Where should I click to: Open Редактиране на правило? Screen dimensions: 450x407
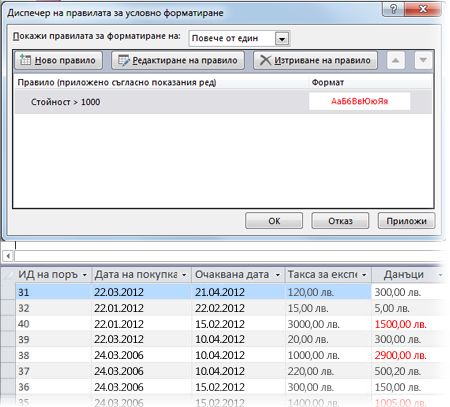[x=178, y=60]
